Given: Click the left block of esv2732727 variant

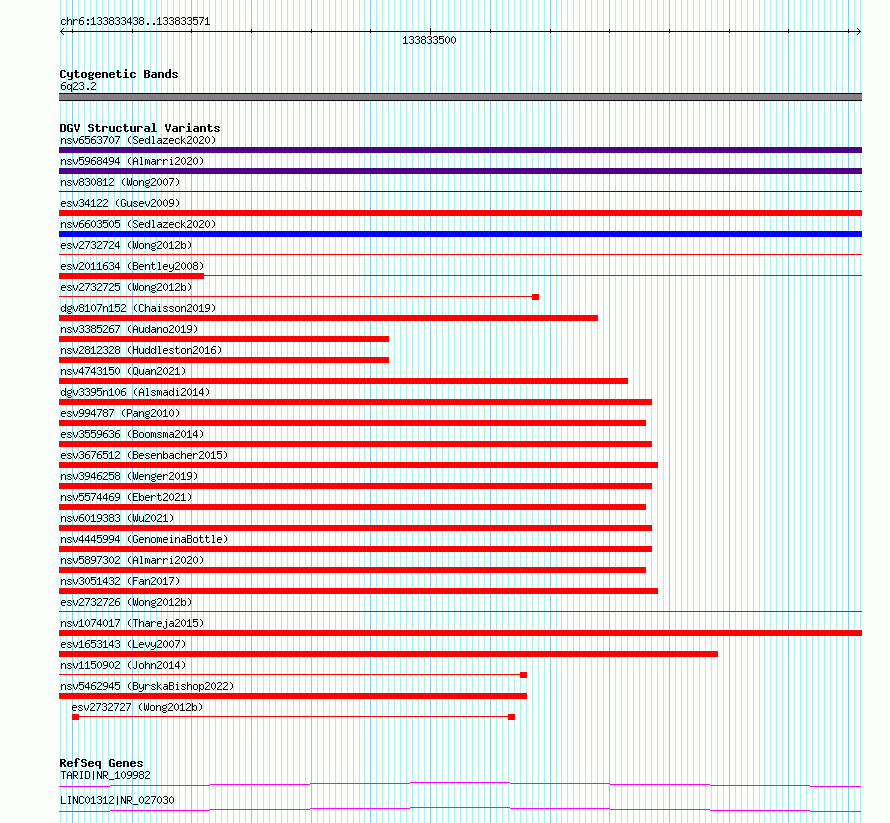Looking at the screenshot, I should click(x=75, y=717).
